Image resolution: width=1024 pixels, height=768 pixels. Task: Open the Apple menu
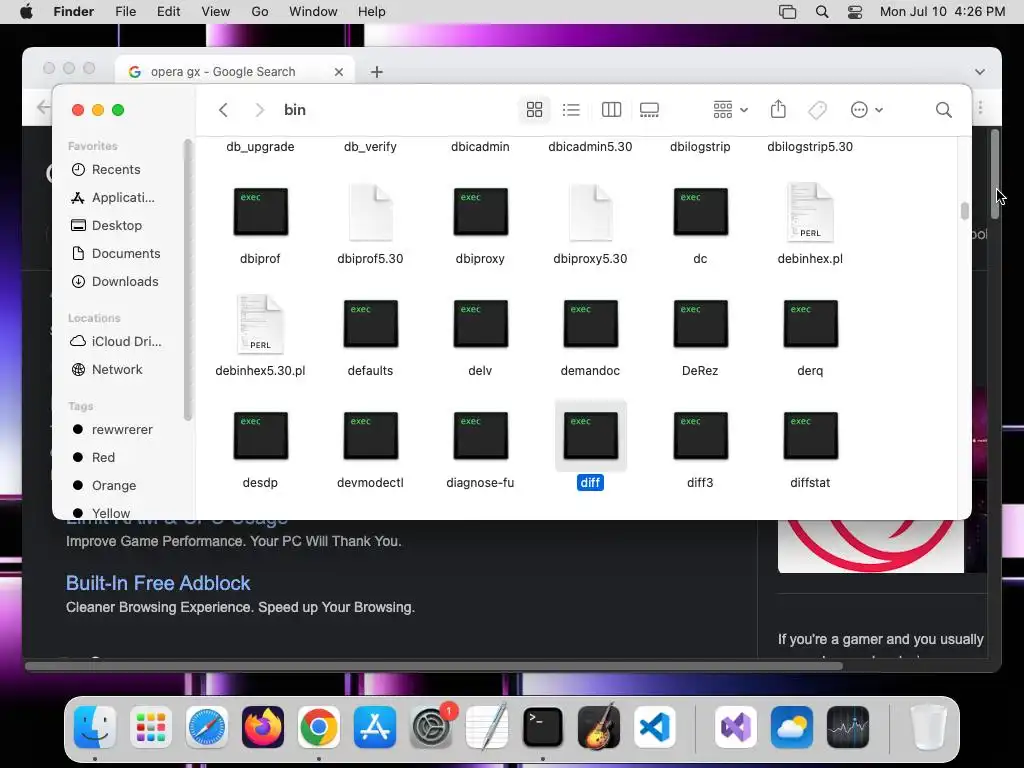click(x=26, y=12)
